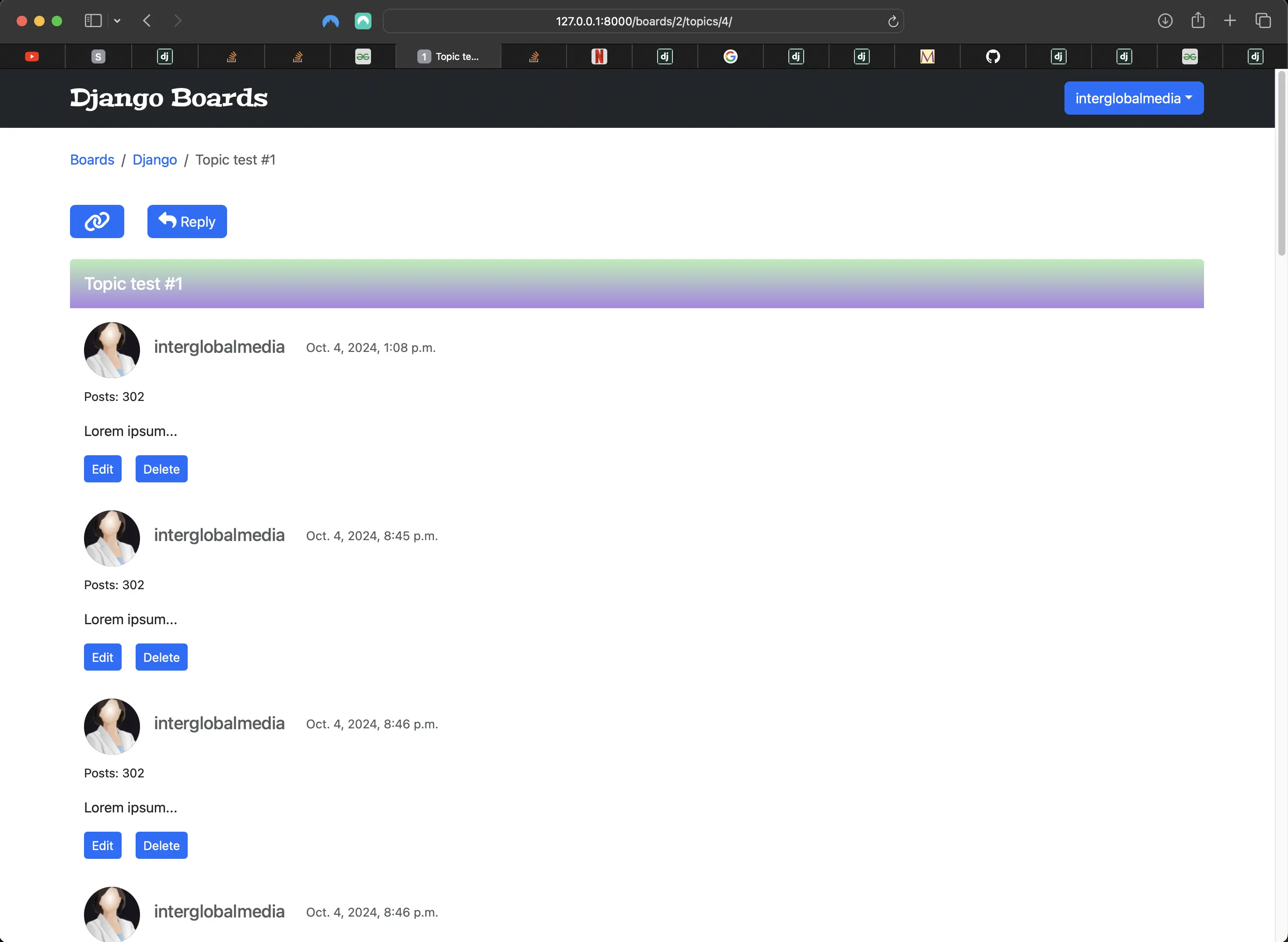Open the blue mountain VPN extension
1288x942 pixels.
[x=331, y=21]
